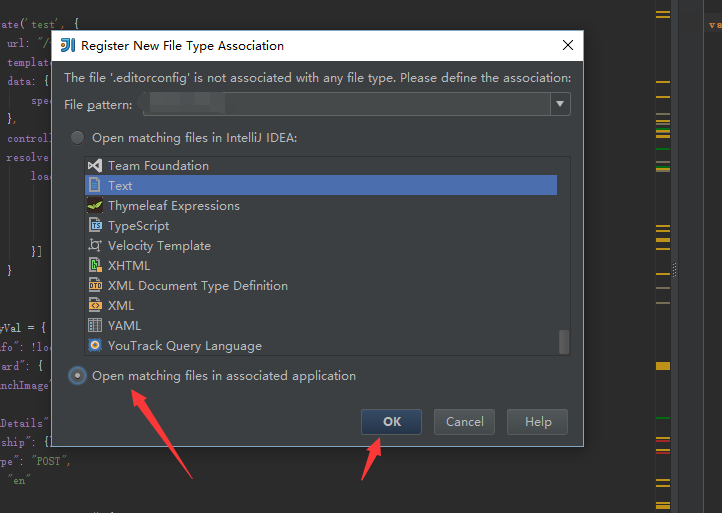Click the XML file type icon
Viewport: 722px width, 513px height.
coord(95,305)
